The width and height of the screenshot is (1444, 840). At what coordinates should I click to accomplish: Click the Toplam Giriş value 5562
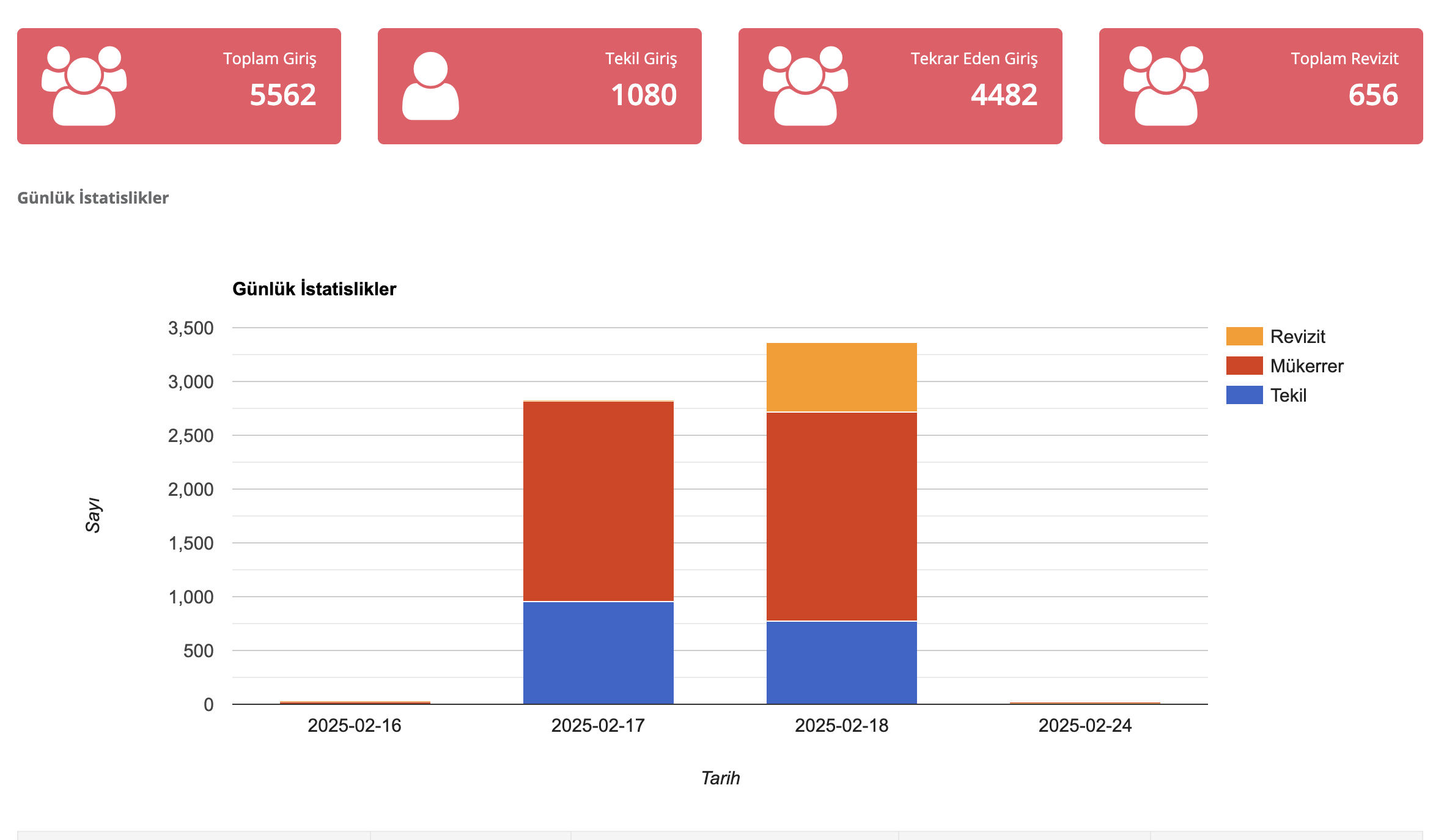coord(283,95)
